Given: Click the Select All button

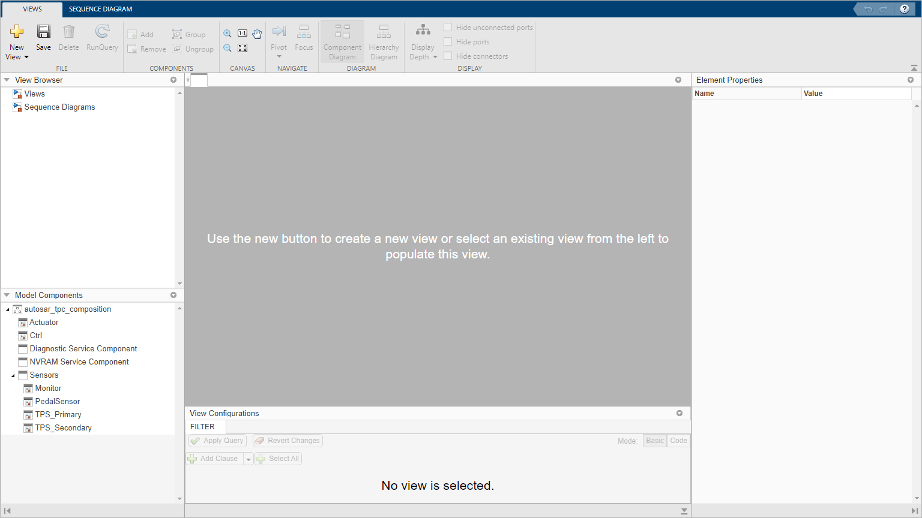Looking at the screenshot, I should (278, 459).
